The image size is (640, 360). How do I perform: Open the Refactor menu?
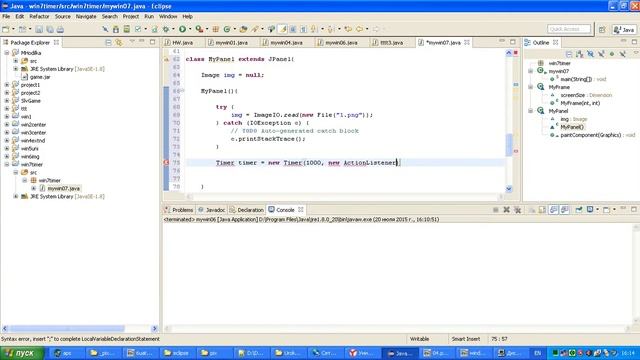point(39,16)
